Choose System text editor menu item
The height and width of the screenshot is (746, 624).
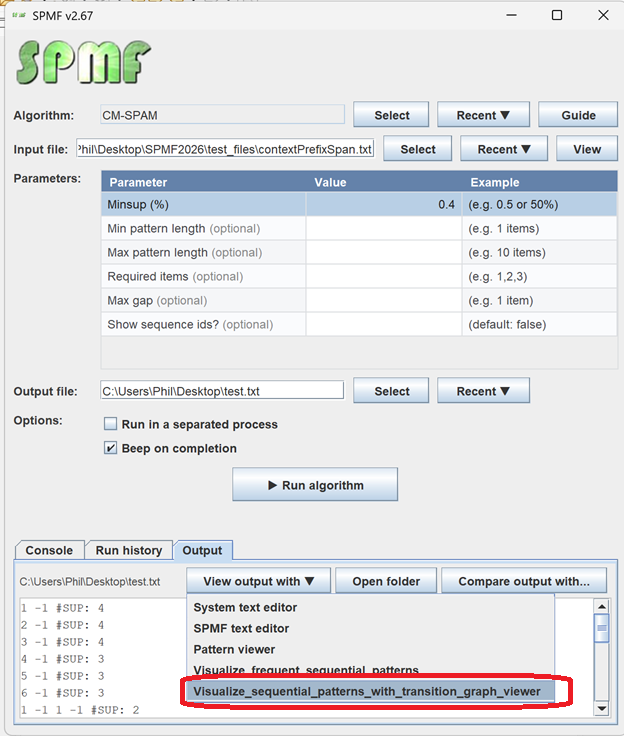(x=370, y=608)
